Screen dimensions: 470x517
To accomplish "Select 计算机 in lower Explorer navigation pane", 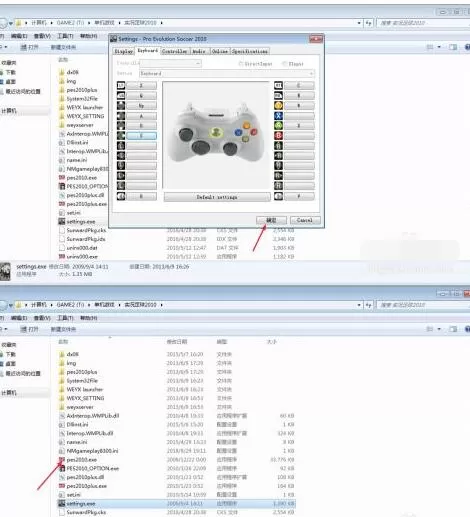I will pos(9,393).
